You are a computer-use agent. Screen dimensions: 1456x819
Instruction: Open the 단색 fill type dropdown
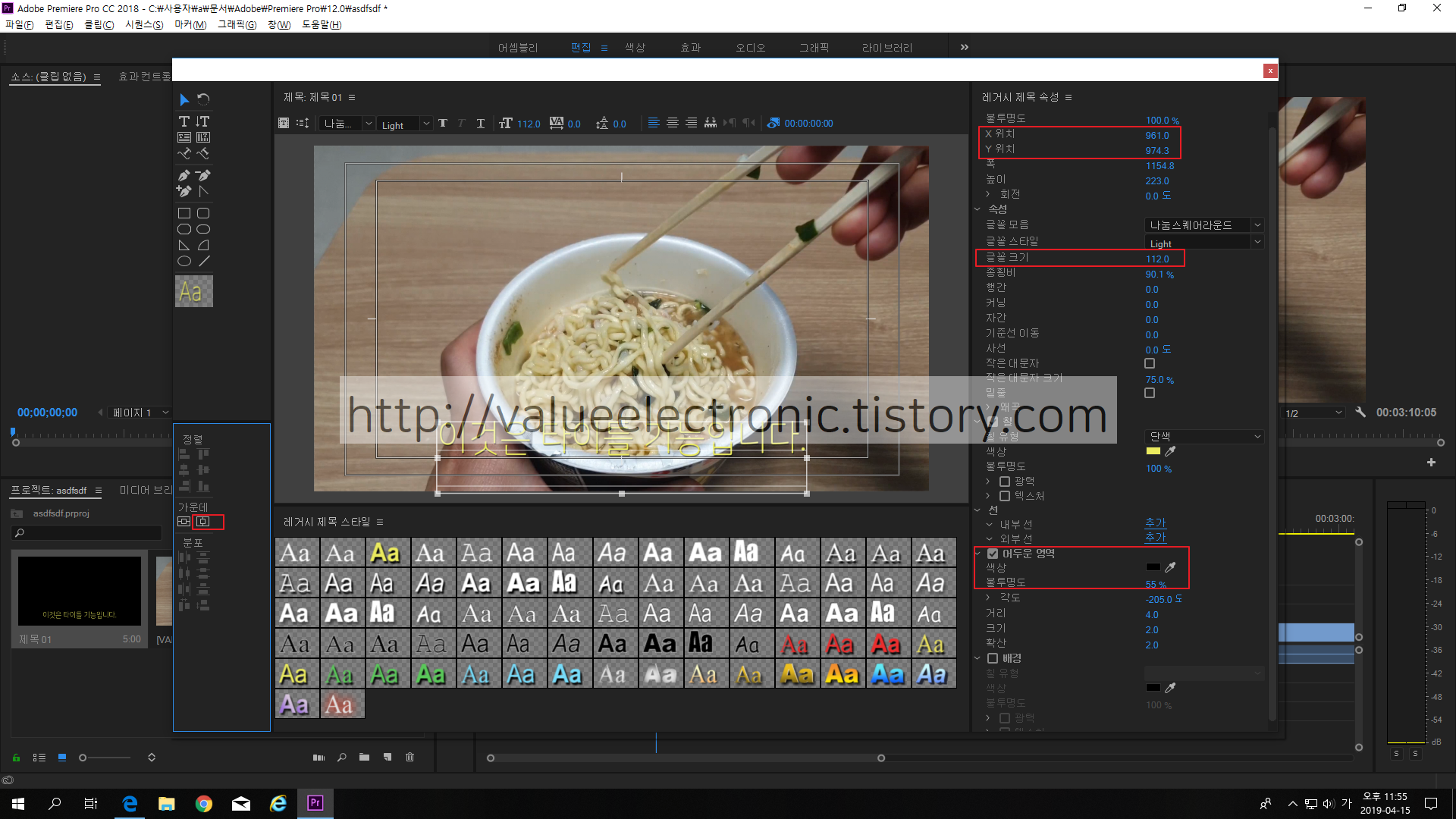pyautogui.click(x=1203, y=437)
